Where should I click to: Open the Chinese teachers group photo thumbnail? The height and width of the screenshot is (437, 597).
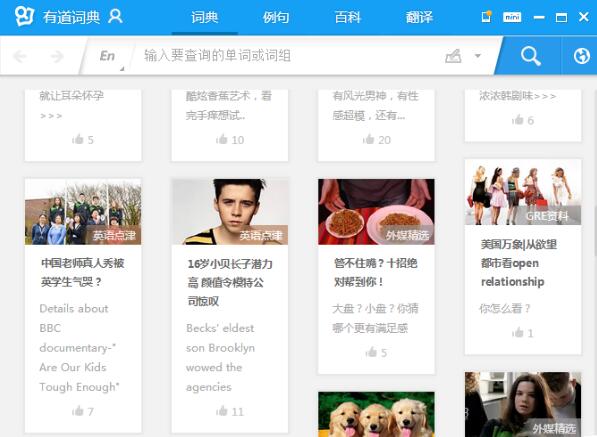click(x=83, y=212)
